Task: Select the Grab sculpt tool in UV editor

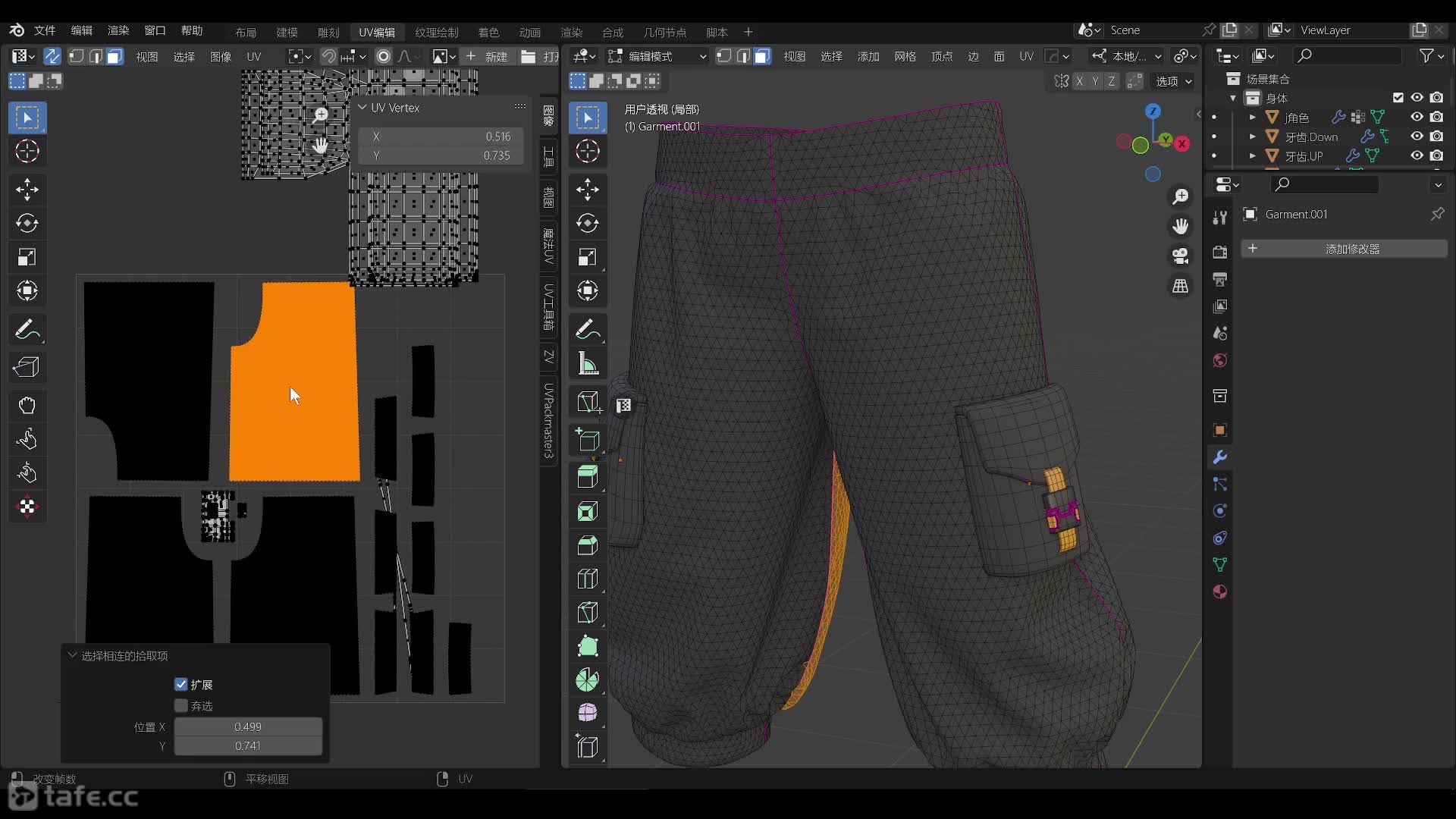Action: (x=27, y=405)
